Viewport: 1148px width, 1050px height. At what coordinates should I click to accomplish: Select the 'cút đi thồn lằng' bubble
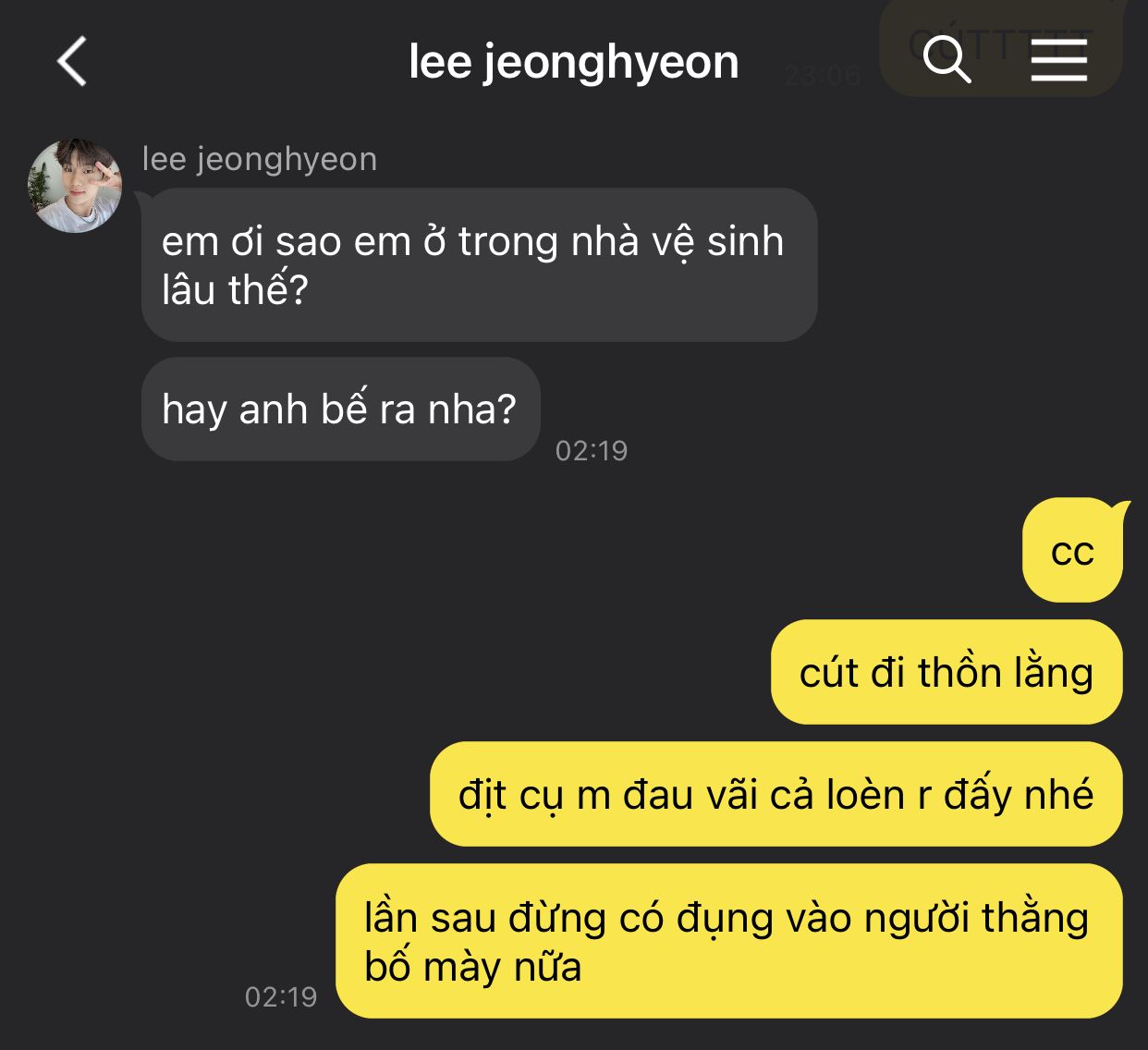946,673
